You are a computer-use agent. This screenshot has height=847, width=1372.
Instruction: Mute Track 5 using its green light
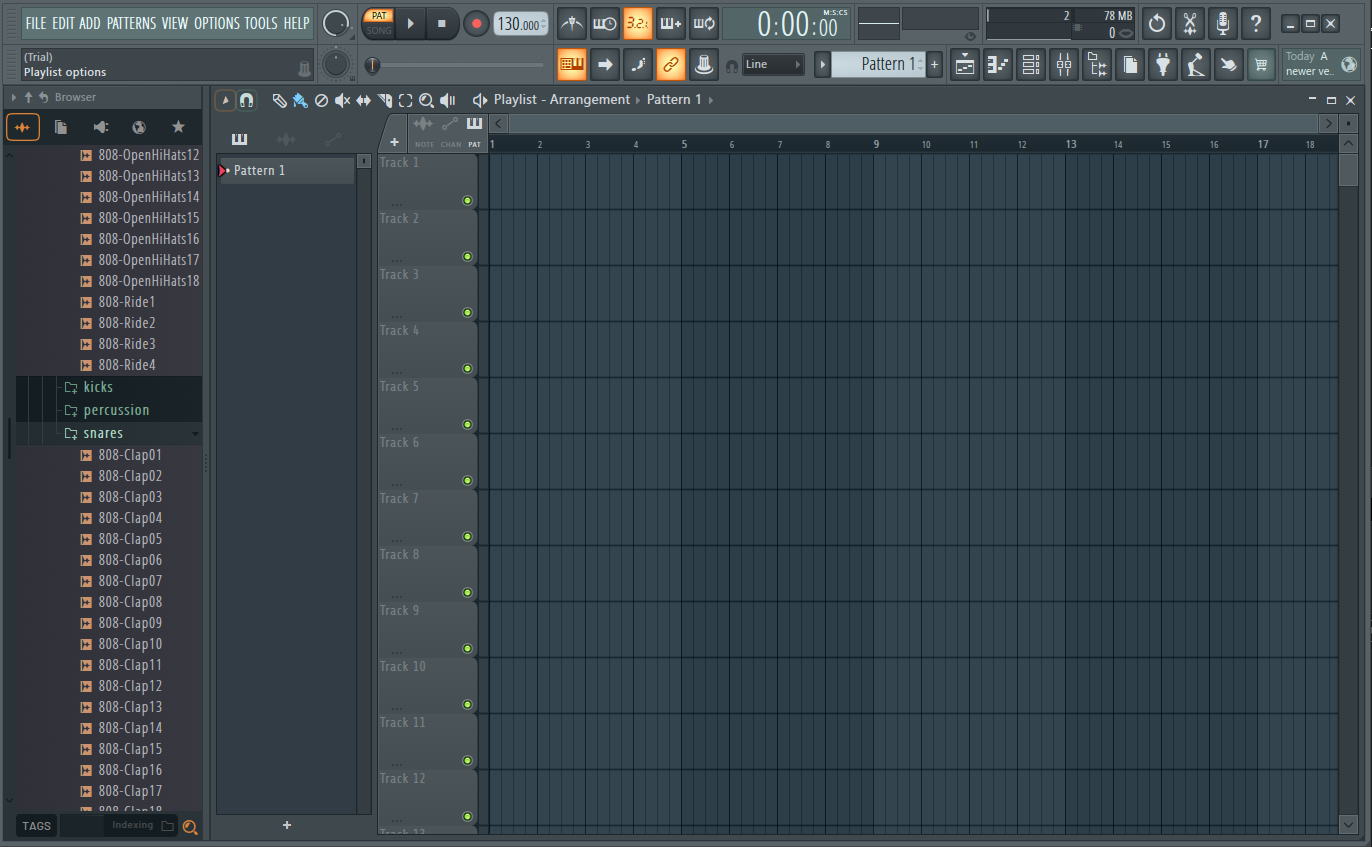(467, 425)
